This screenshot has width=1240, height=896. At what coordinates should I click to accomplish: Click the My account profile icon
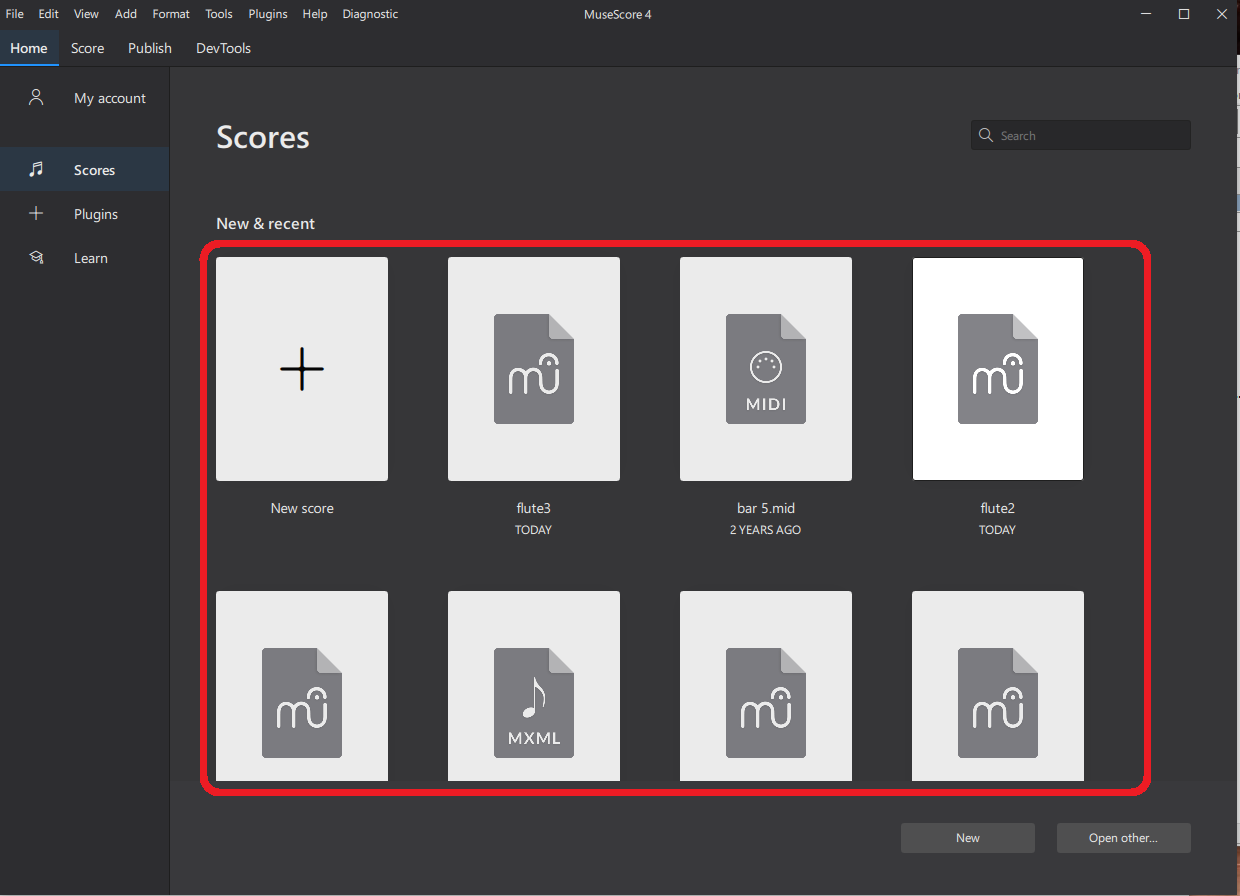click(x=36, y=97)
